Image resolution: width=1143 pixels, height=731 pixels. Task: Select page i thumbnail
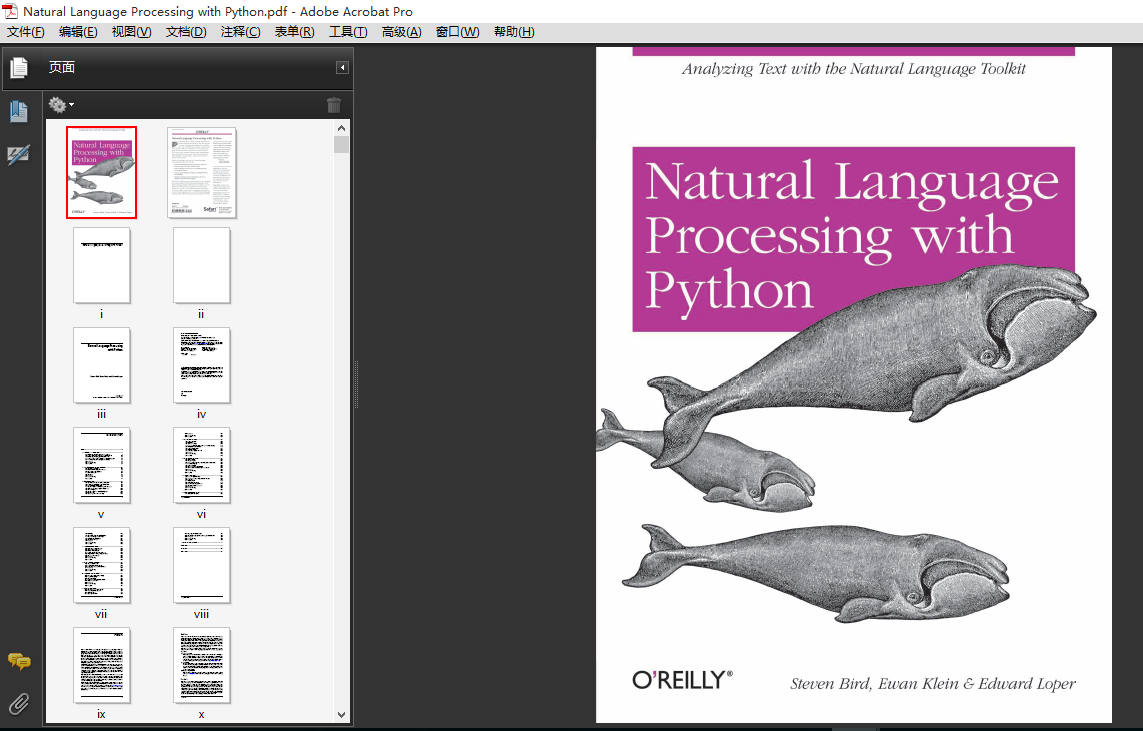click(x=101, y=265)
